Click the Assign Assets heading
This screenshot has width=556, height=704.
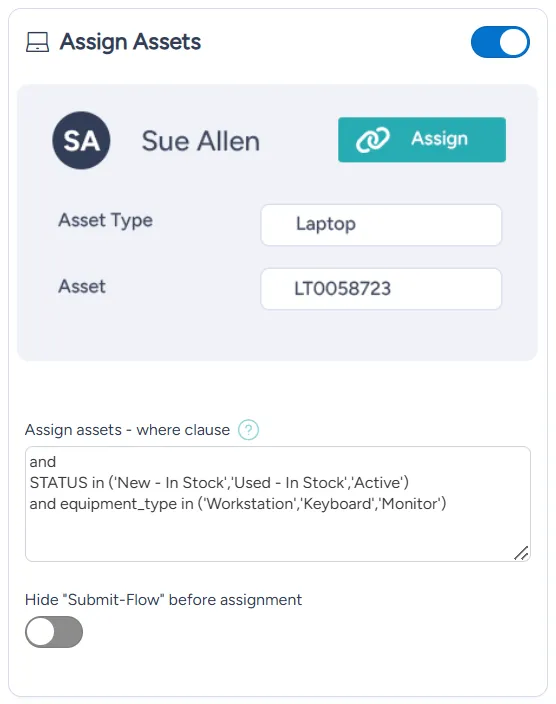[x=130, y=42]
